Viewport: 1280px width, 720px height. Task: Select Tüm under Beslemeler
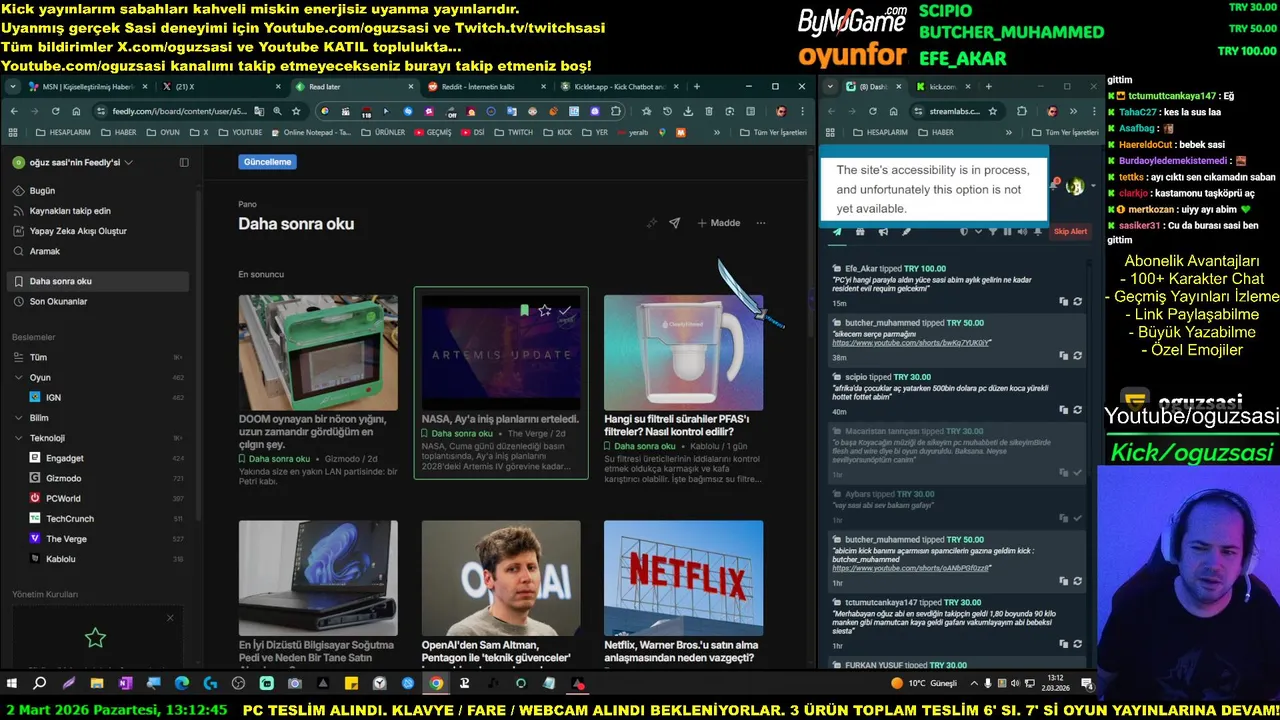coord(38,357)
